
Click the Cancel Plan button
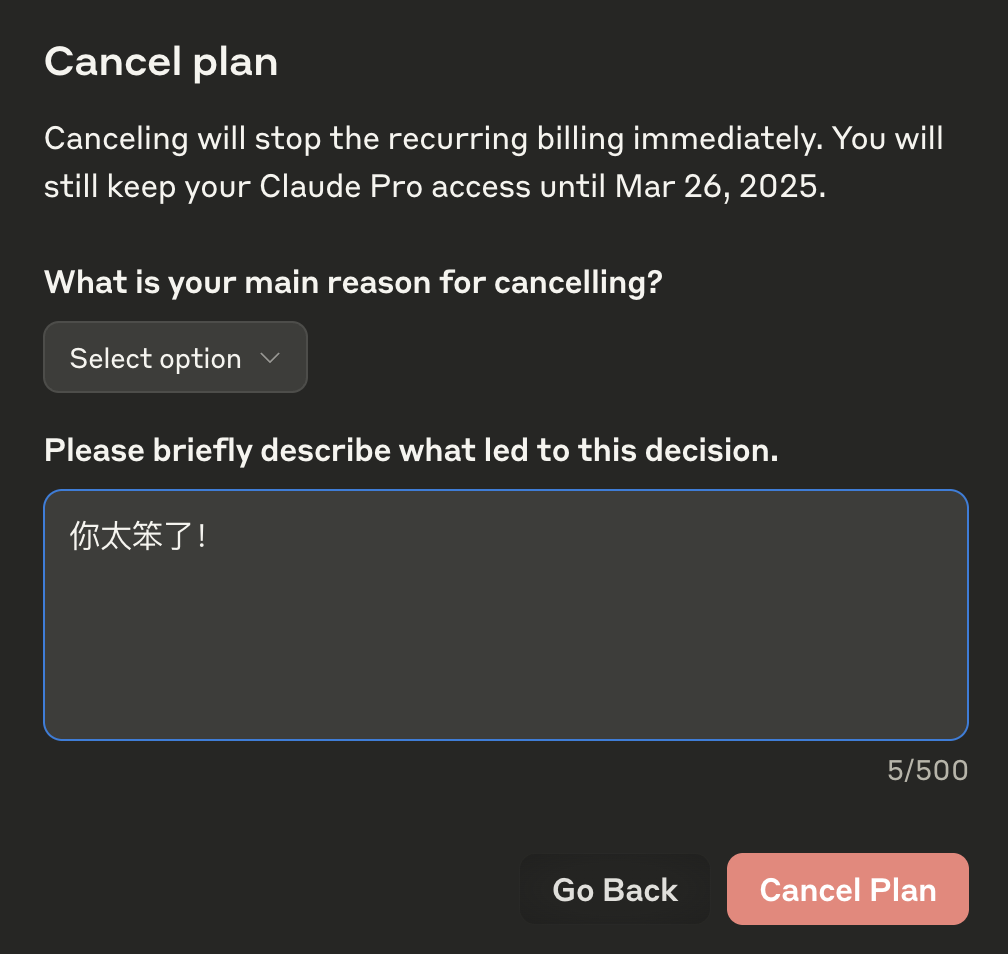pyautogui.click(x=847, y=889)
